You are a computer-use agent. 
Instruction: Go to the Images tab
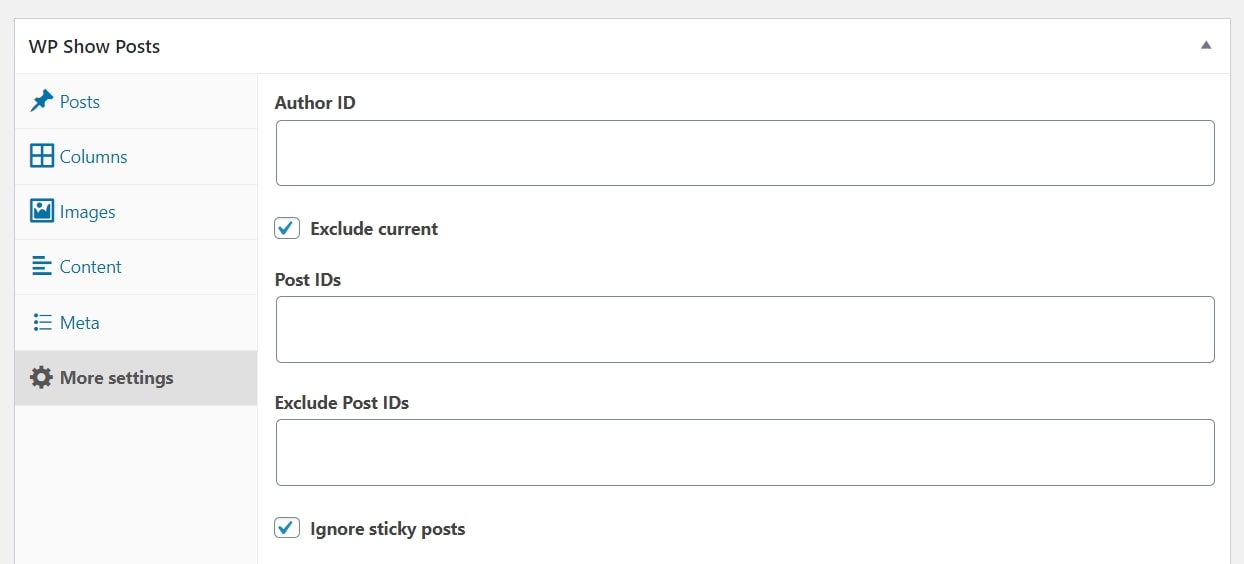coord(87,212)
